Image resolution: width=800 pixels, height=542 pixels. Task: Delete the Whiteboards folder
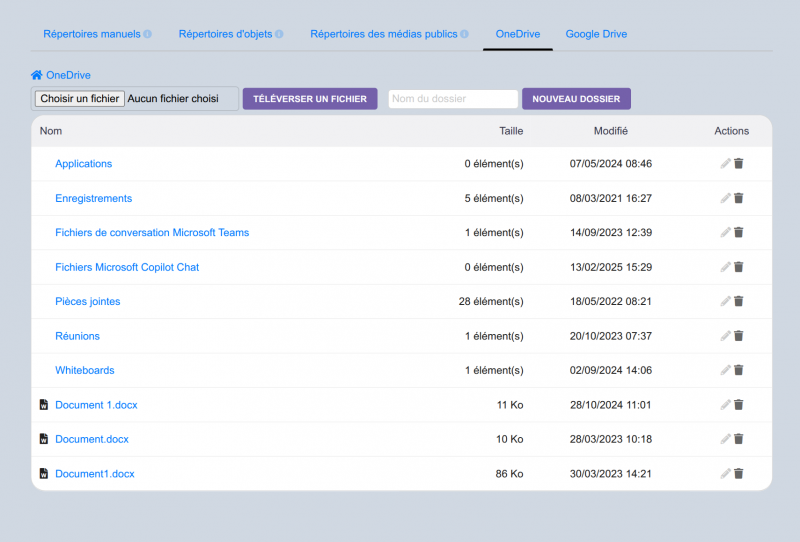click(738, 370)
